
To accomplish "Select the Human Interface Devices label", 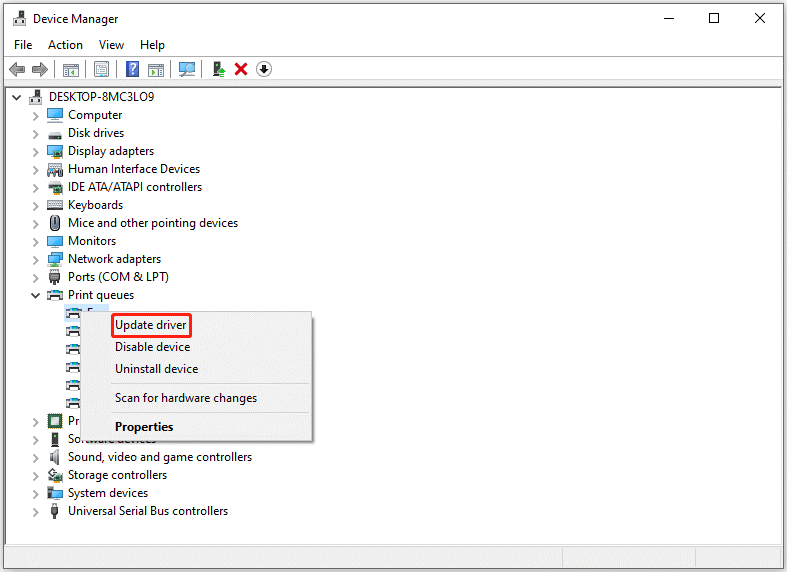I will (x=134, y=169).
